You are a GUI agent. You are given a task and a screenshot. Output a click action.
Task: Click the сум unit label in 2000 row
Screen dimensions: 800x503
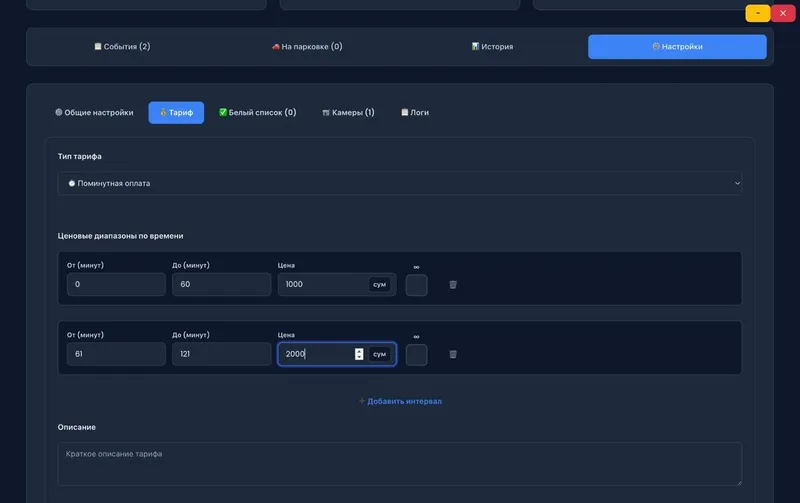click(380, 354)
